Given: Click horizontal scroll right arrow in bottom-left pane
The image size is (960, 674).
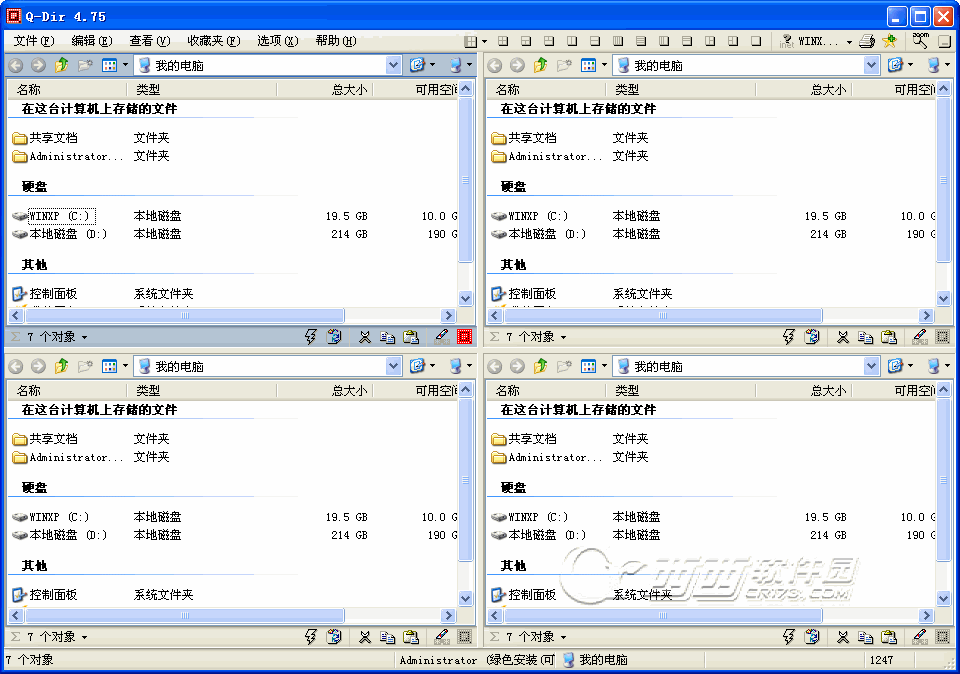Looking at the screenshot, I should pos(448,616).
